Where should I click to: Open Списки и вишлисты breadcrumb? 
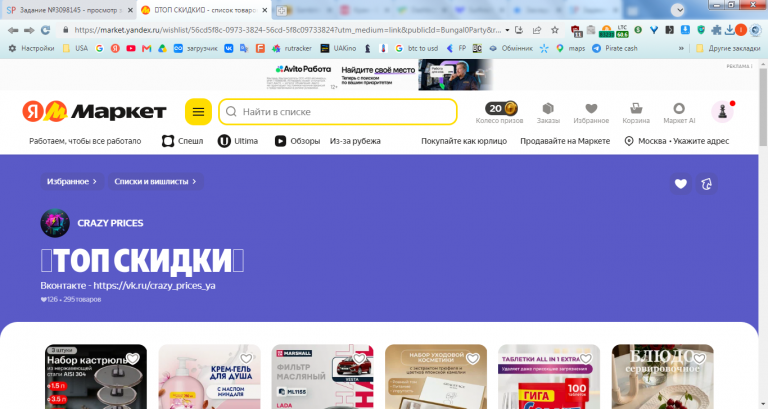coord(155,182)
